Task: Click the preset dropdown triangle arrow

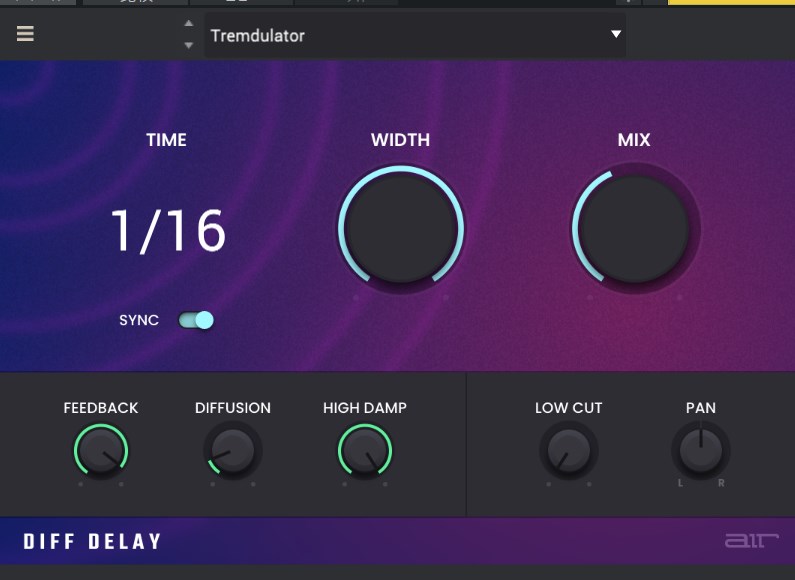Action: tap(616, 35)
